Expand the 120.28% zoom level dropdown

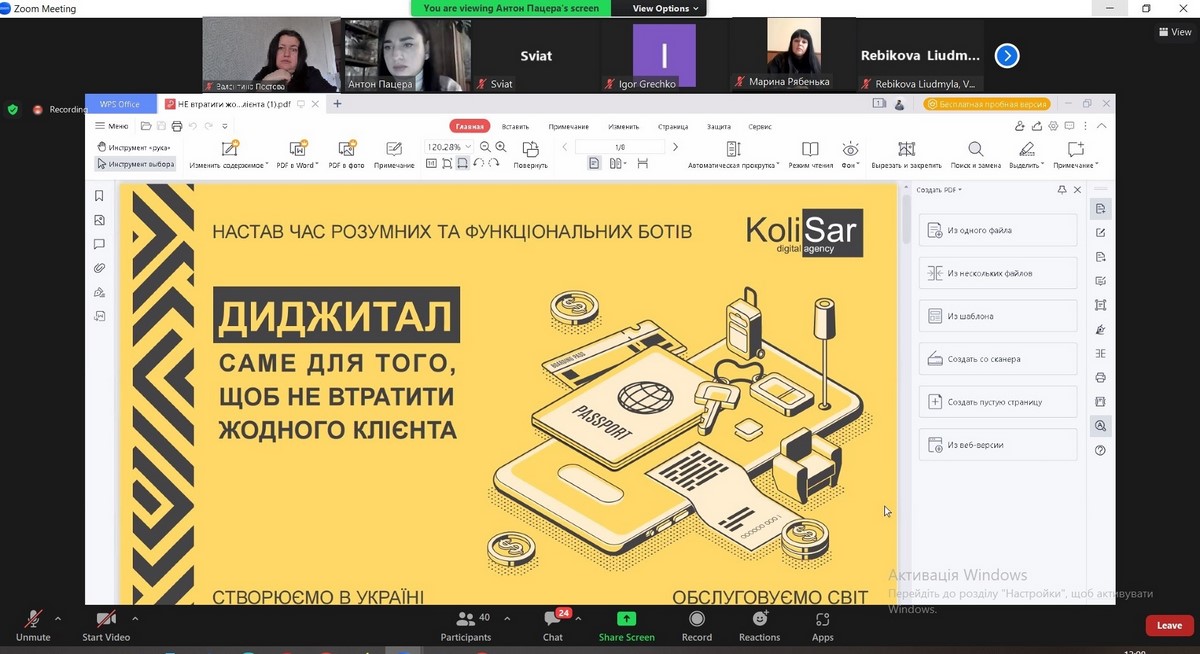[468, 147]
